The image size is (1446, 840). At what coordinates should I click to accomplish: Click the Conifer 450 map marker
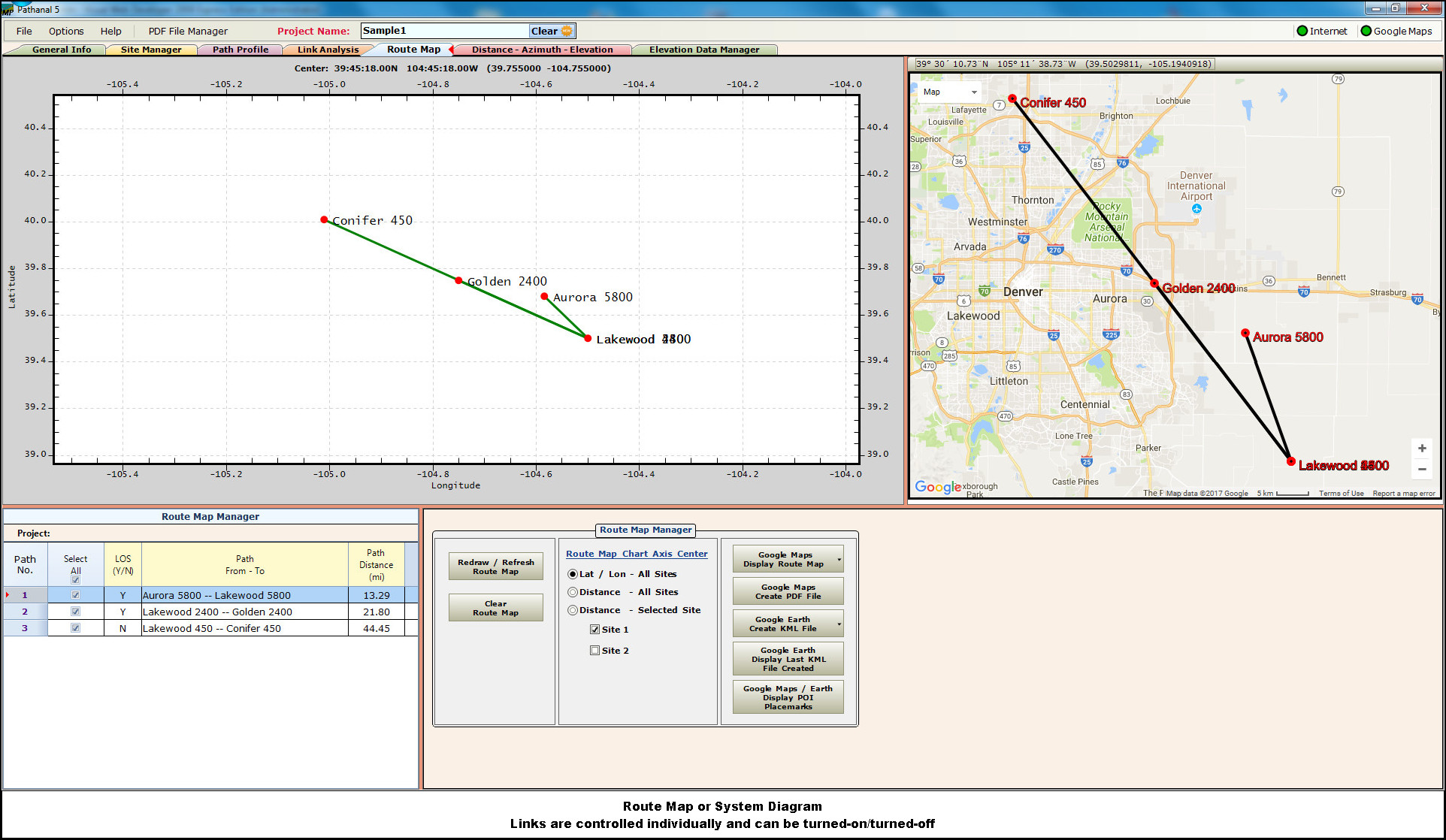point(1012,99)
